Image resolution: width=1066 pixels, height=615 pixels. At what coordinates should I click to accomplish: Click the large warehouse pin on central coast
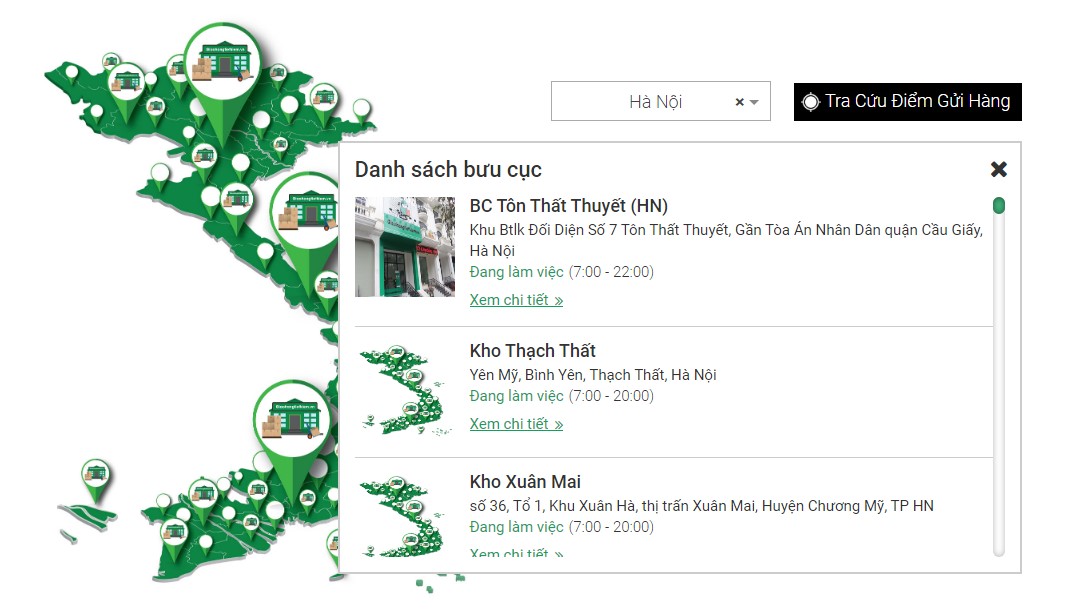pos(306,211)
